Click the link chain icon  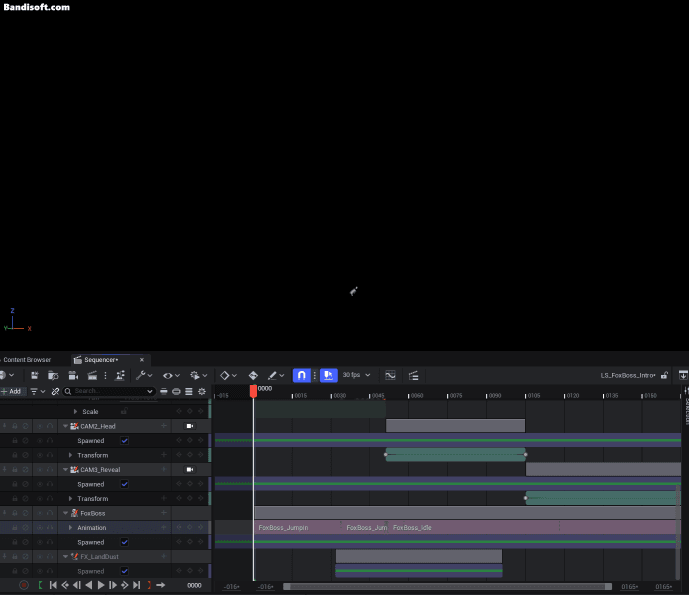click(55, 391)
